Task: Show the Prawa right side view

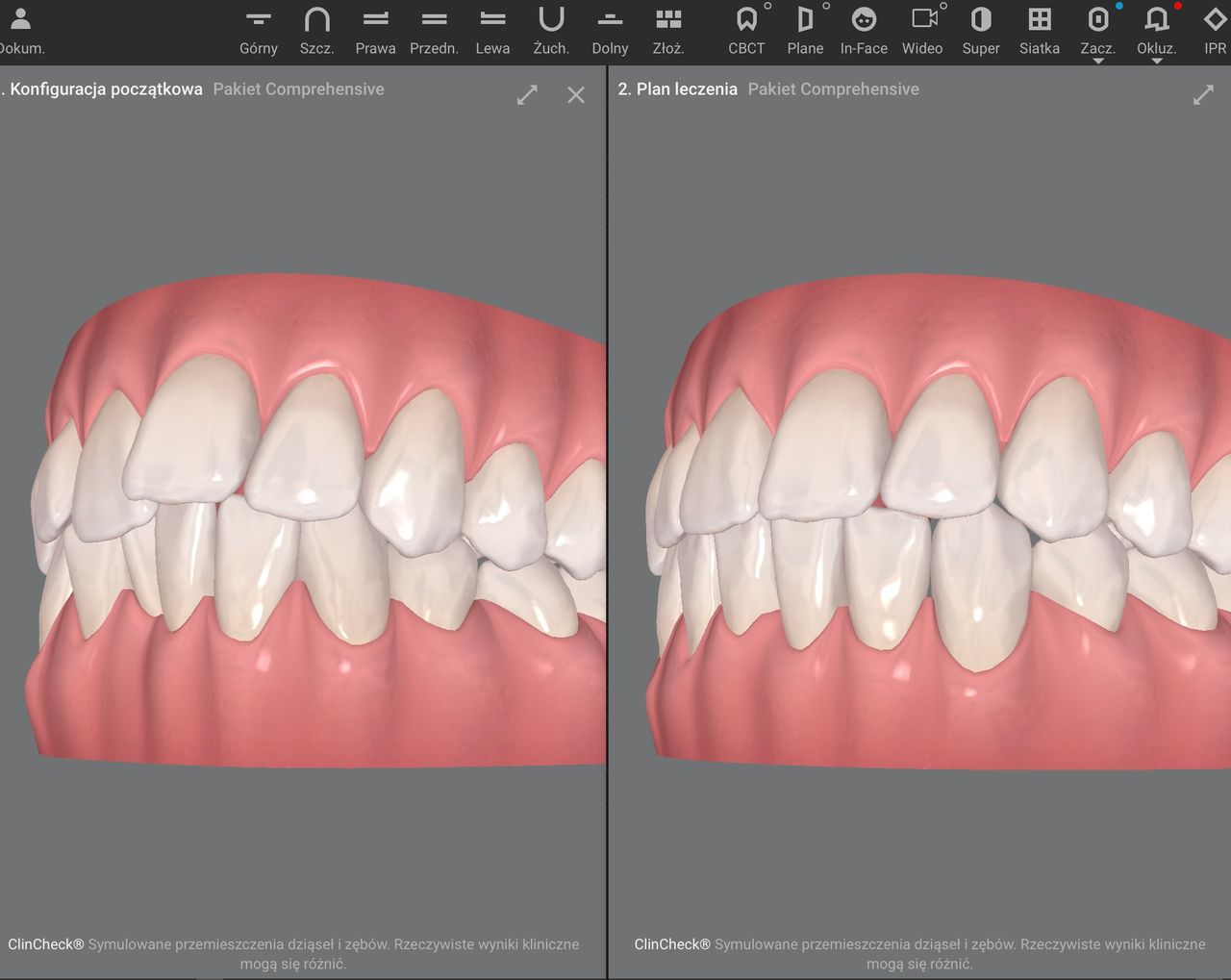Action: 375,30
